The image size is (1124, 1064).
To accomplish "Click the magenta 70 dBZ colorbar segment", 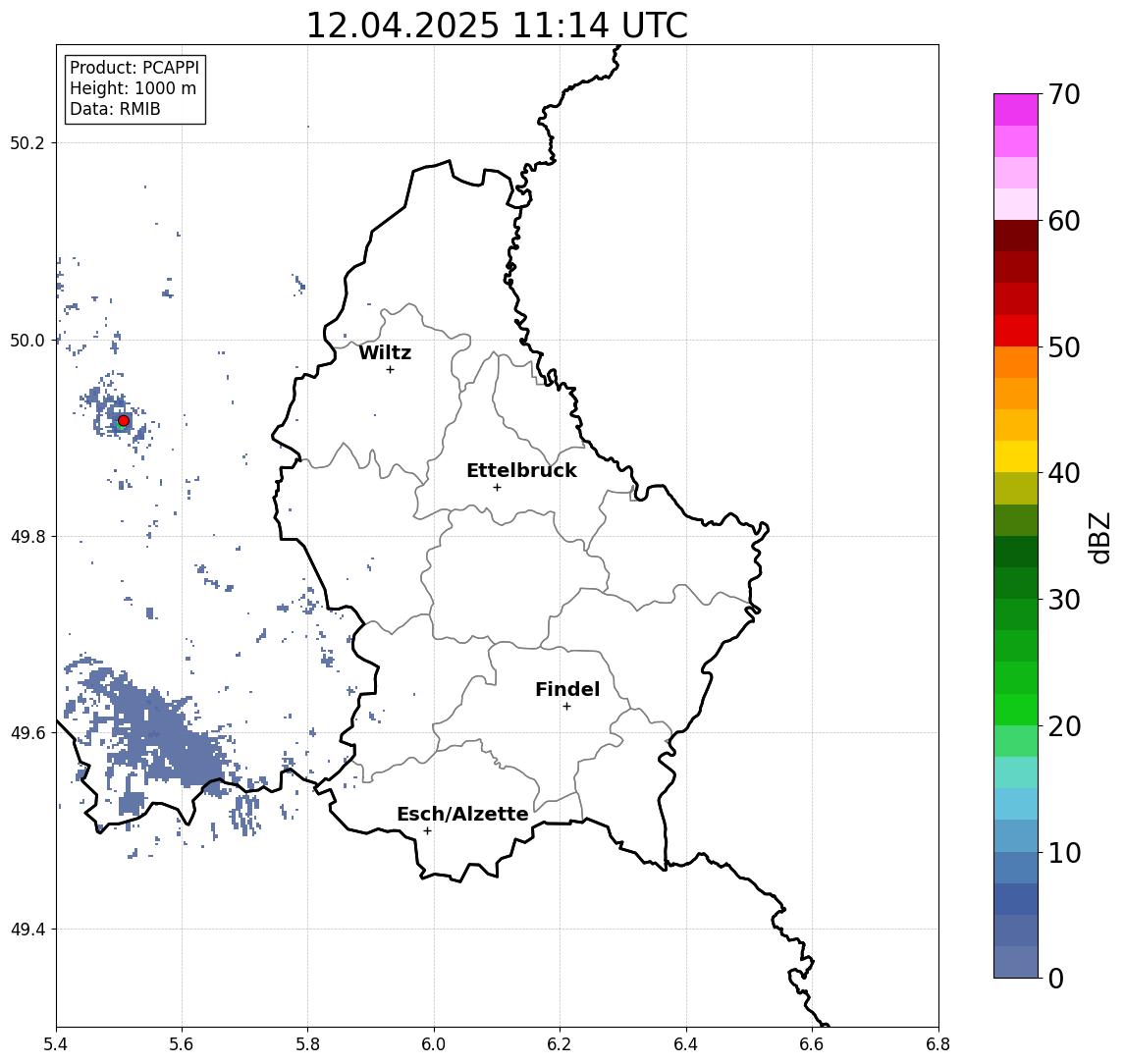I will click(x=1016, y=110).
